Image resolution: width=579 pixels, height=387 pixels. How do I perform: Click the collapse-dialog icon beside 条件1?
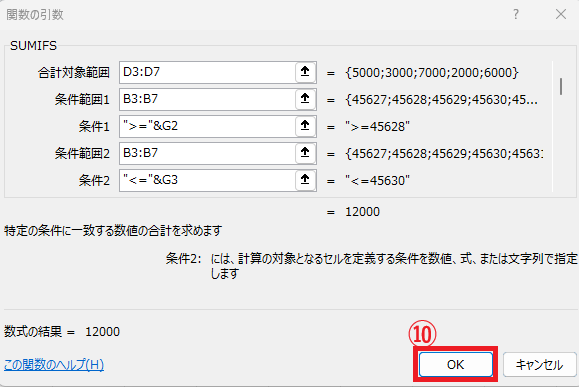pos(305,126)
